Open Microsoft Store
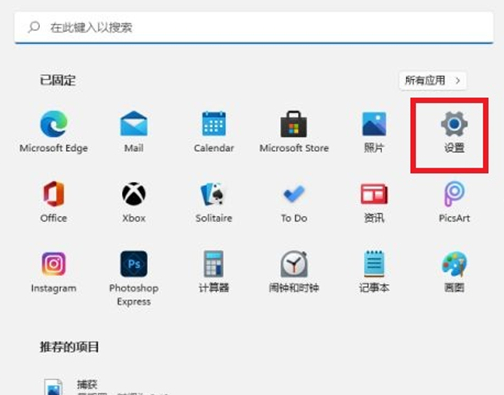The height and width of the screenshot is (395, 504). pyautogui.click(x=294, y=132)
